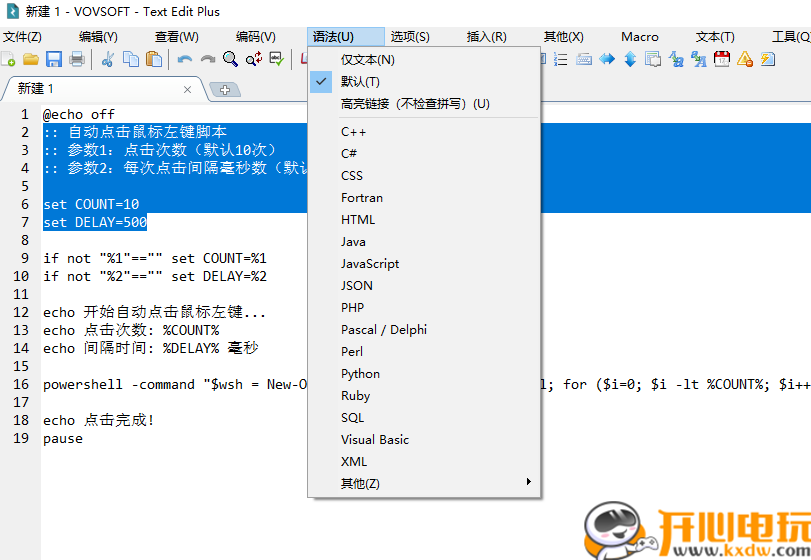The height and width of the screenshot is (560, 811).
Task: Click the horizontal double-arrow icon
Action: (607, 59)
